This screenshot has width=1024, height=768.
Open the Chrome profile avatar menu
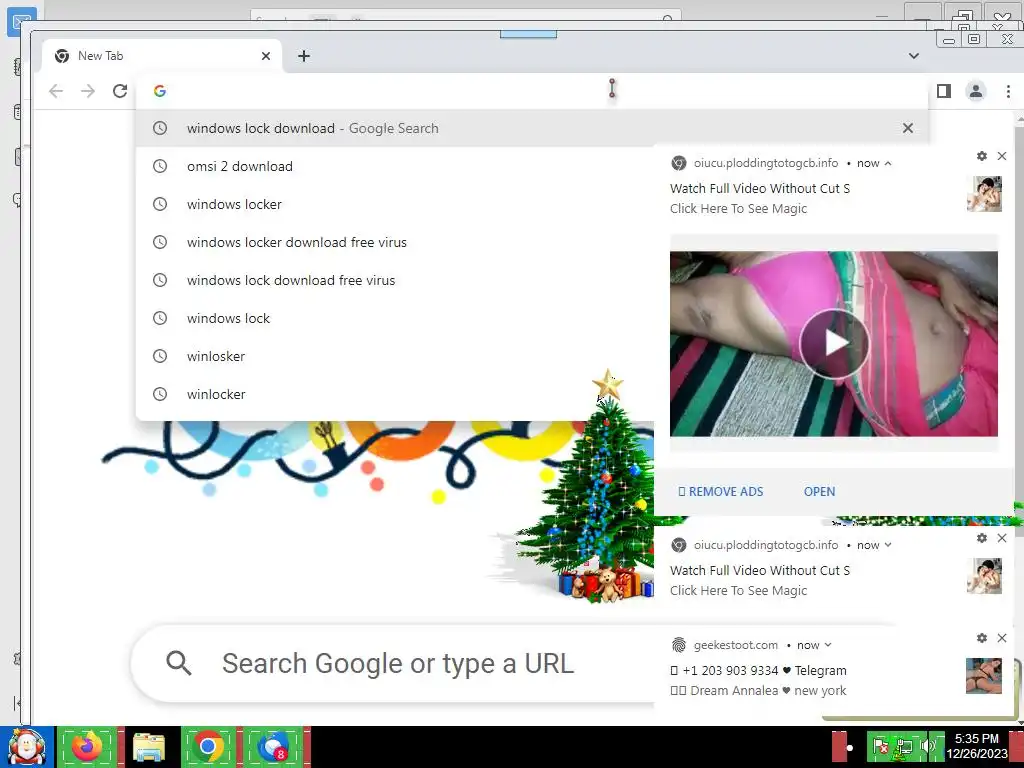point(976,91)
